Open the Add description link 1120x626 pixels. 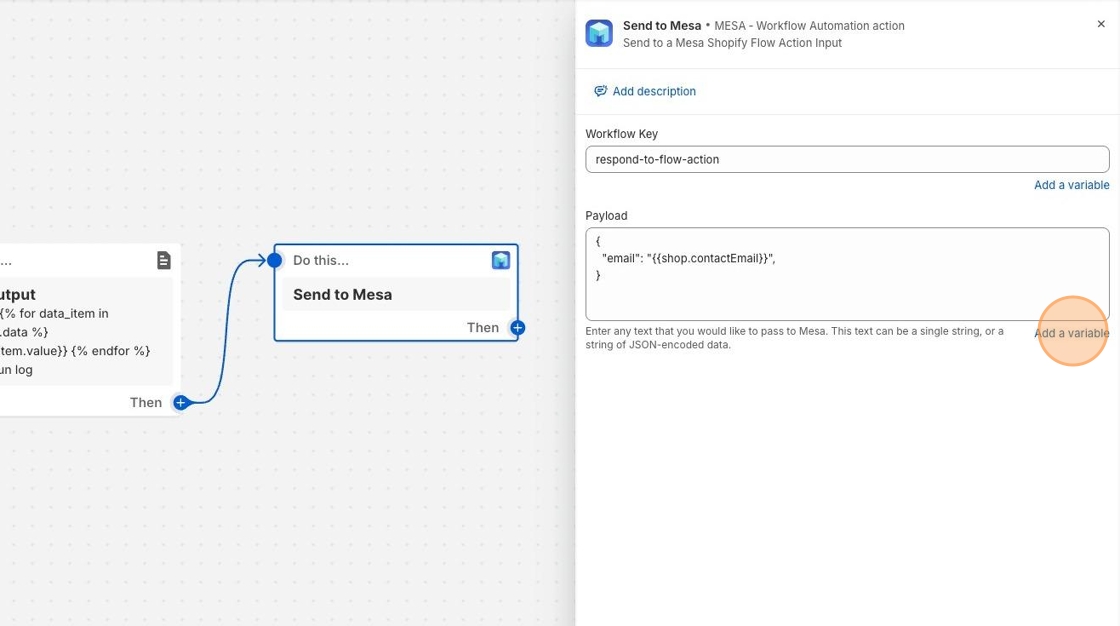coord(654,91)
